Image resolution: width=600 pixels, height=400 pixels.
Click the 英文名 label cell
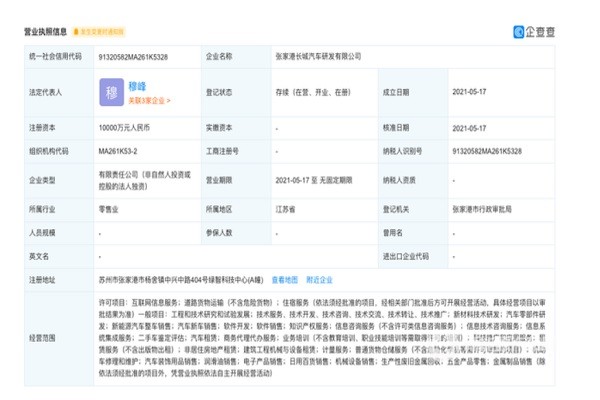tap(59, 256)
